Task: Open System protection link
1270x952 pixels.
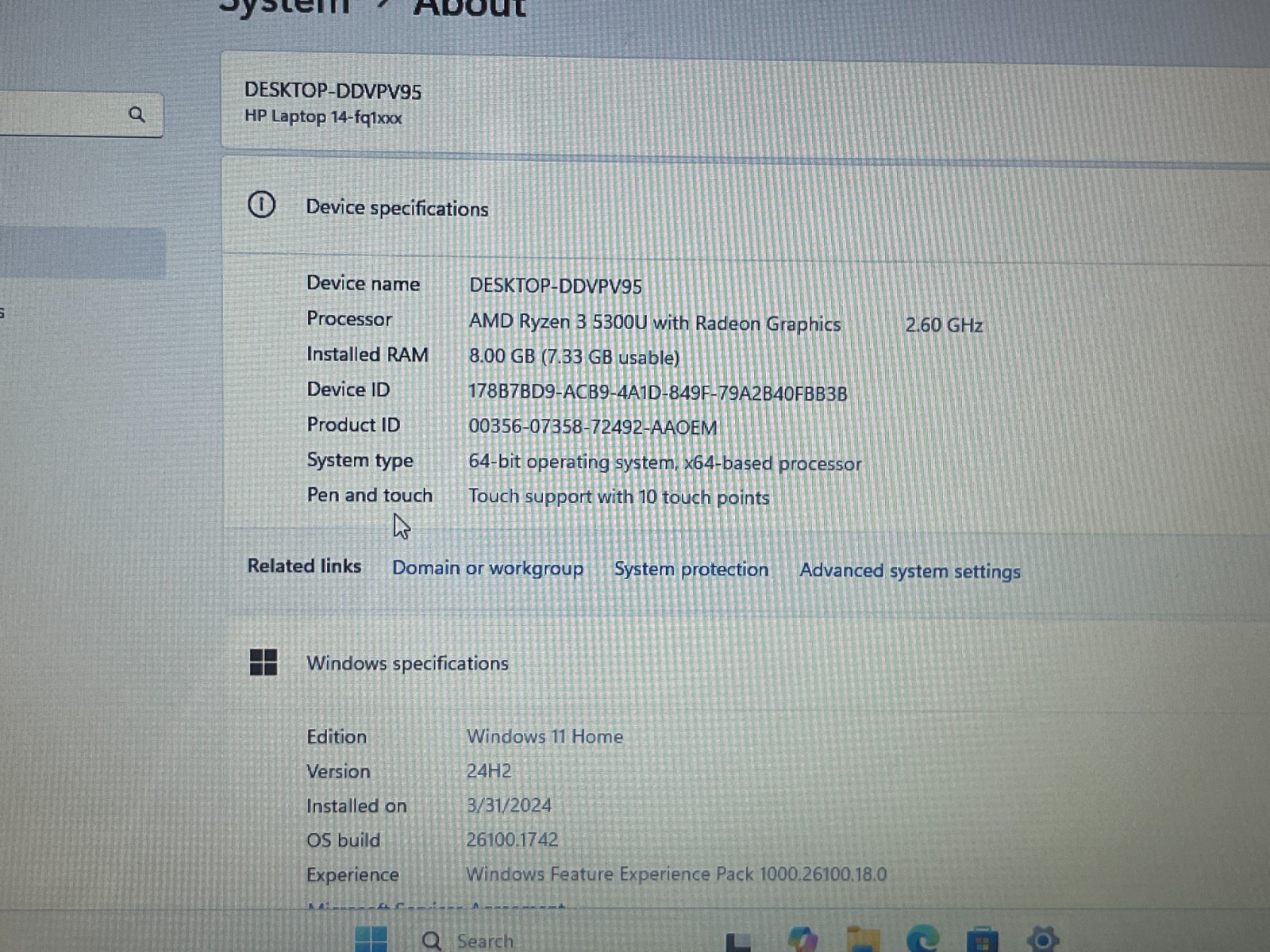Action: click(691, 570)
